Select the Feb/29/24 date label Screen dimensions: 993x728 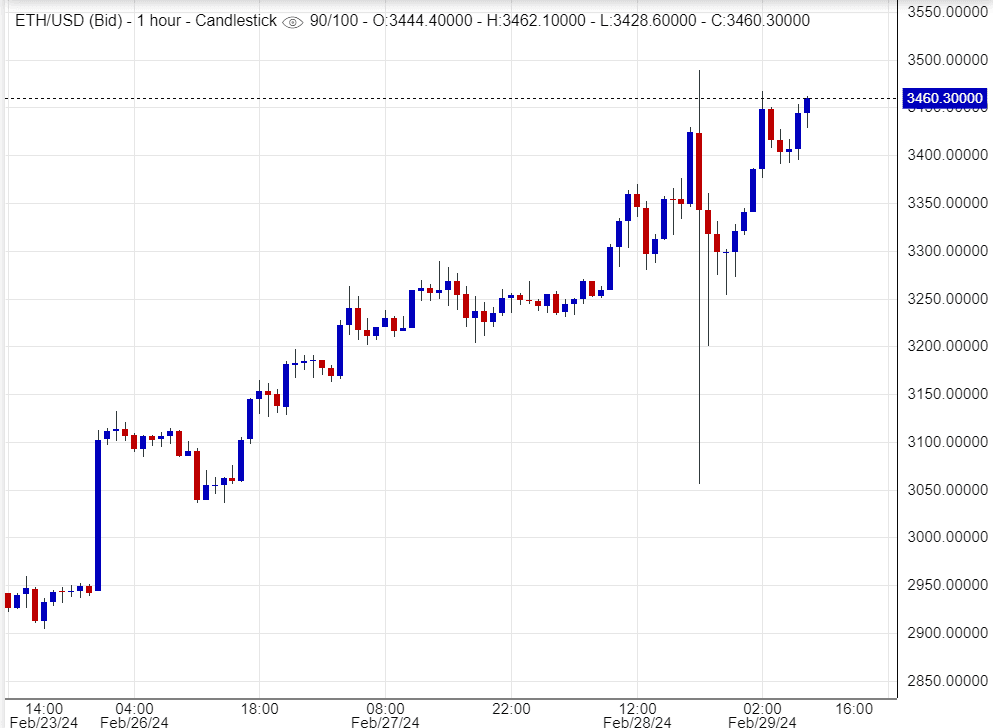(x=762, y=721)
